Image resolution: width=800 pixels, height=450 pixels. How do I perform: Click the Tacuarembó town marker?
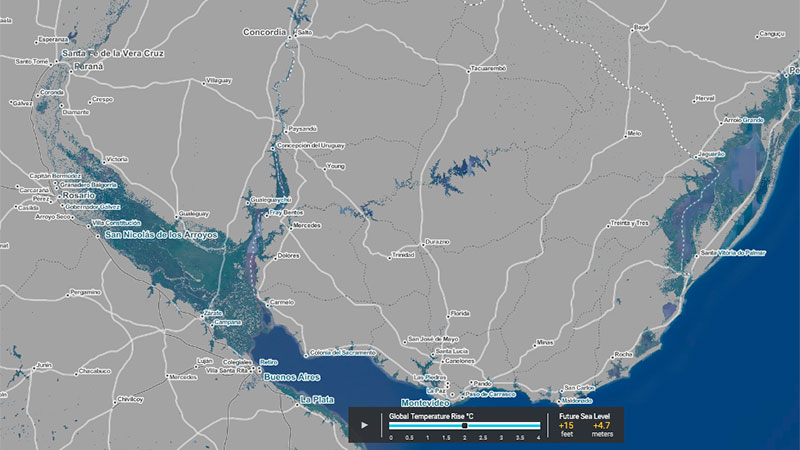tap(467, 70)
